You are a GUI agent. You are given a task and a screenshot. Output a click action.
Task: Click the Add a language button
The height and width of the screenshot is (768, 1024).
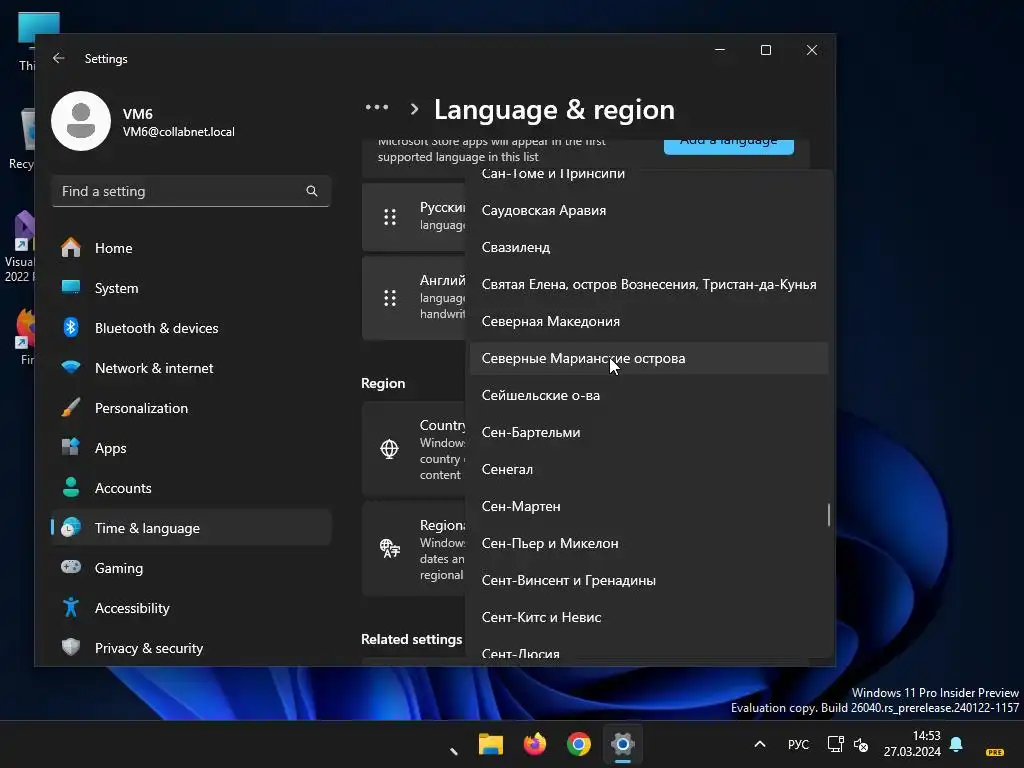coord(729,146)
